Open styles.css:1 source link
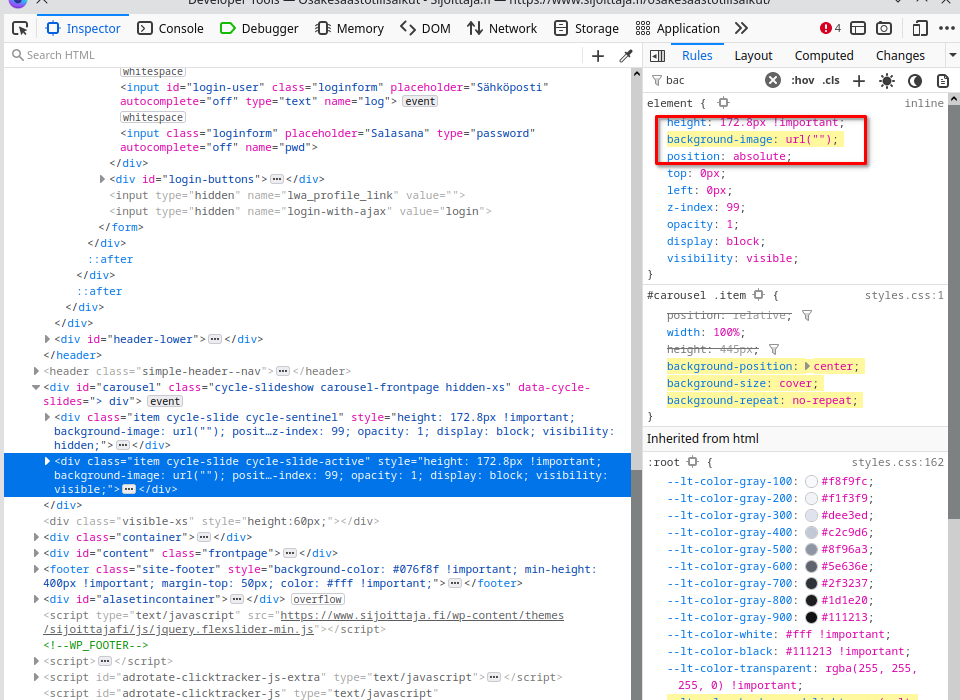960x700 pixels. point(904,295)
